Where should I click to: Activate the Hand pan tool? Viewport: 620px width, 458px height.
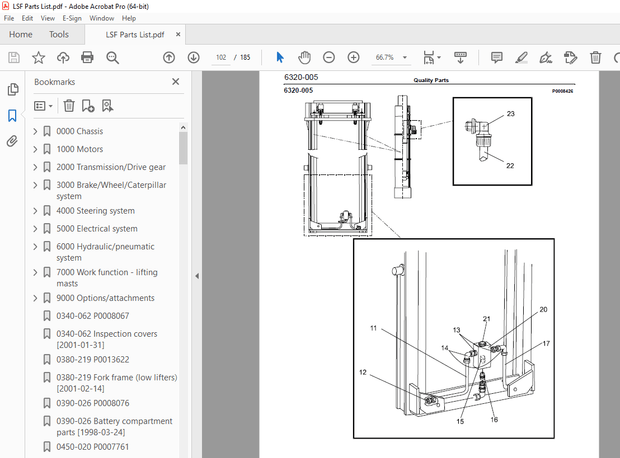[x=304, y=58]
